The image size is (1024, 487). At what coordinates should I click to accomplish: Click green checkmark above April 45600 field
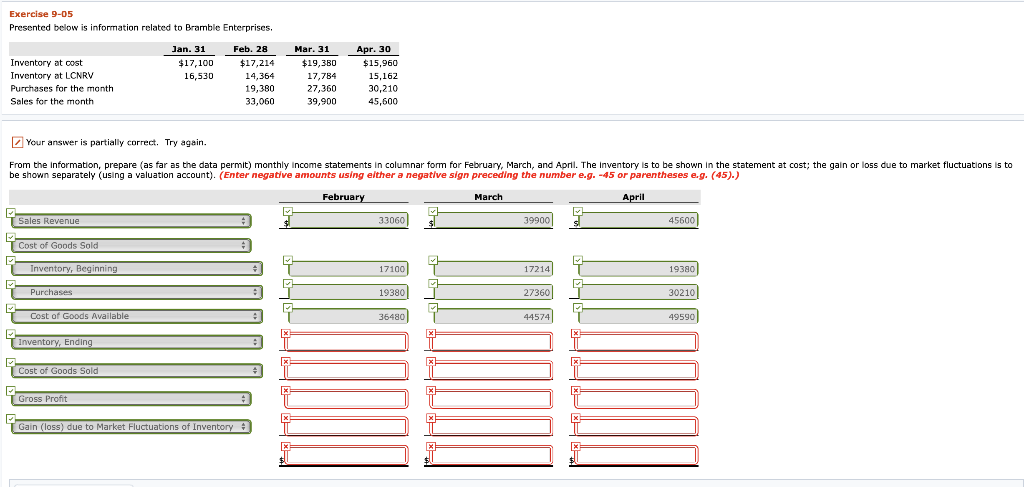pyautogui.click(x=577, y=211)
